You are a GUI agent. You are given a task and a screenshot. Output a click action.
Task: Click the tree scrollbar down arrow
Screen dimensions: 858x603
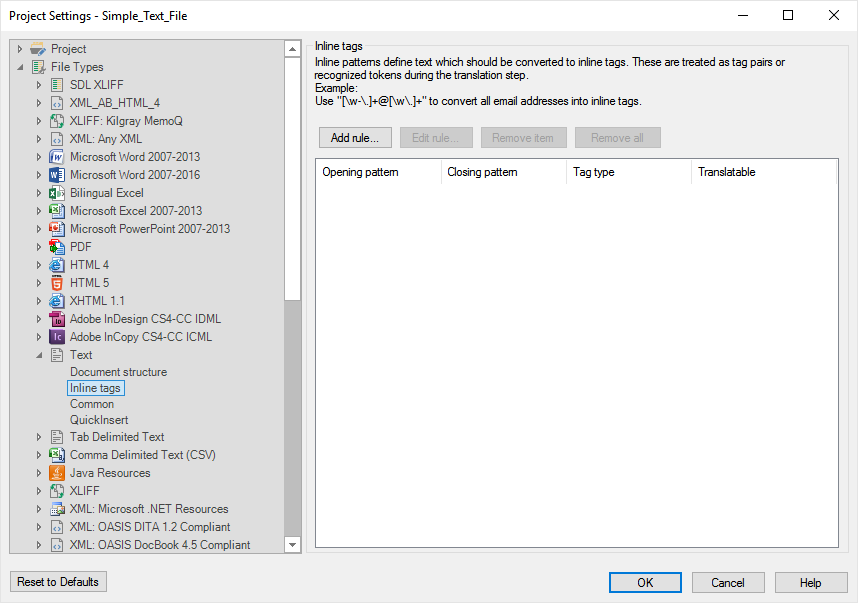point(293,544)
